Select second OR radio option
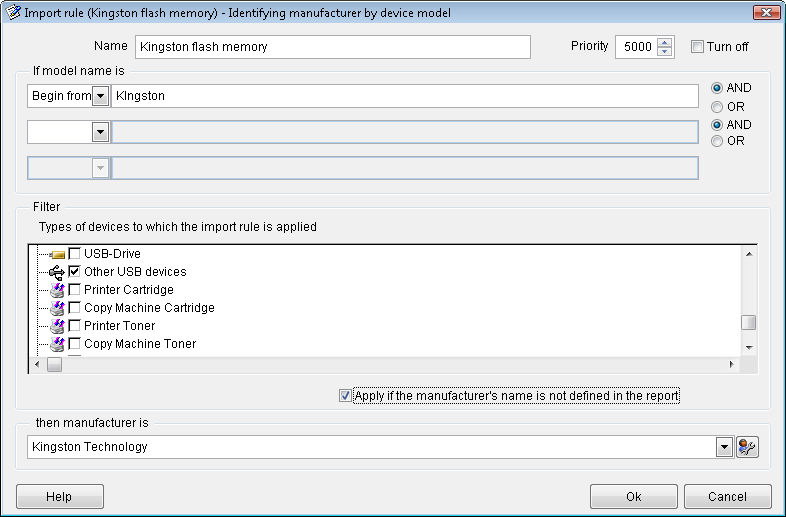This screenshot has width=786, height=517. pos(717,141)
